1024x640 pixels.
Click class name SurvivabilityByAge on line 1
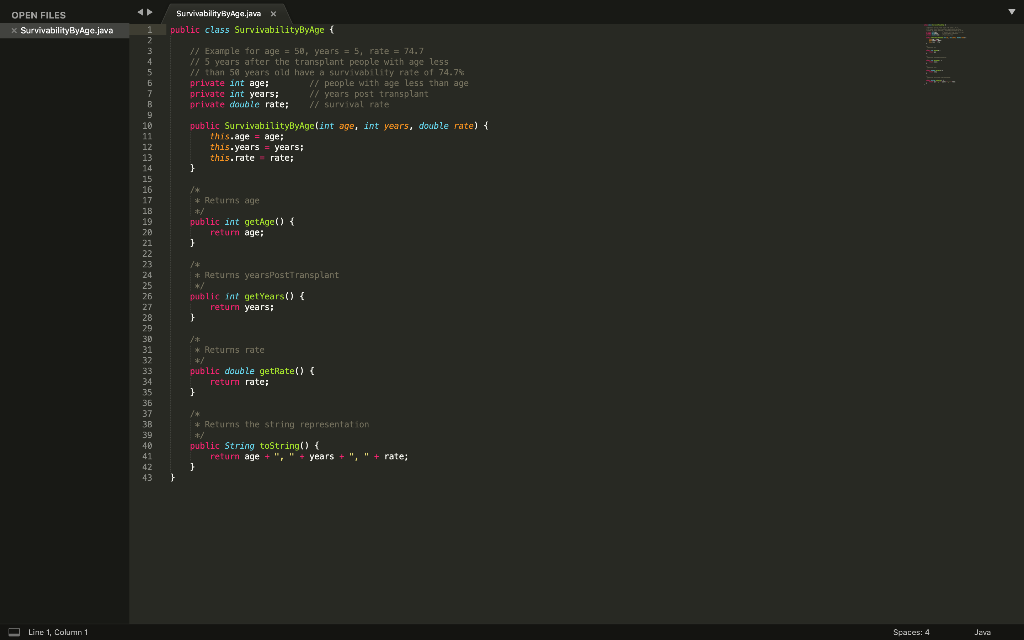click(x=280, y=30)
